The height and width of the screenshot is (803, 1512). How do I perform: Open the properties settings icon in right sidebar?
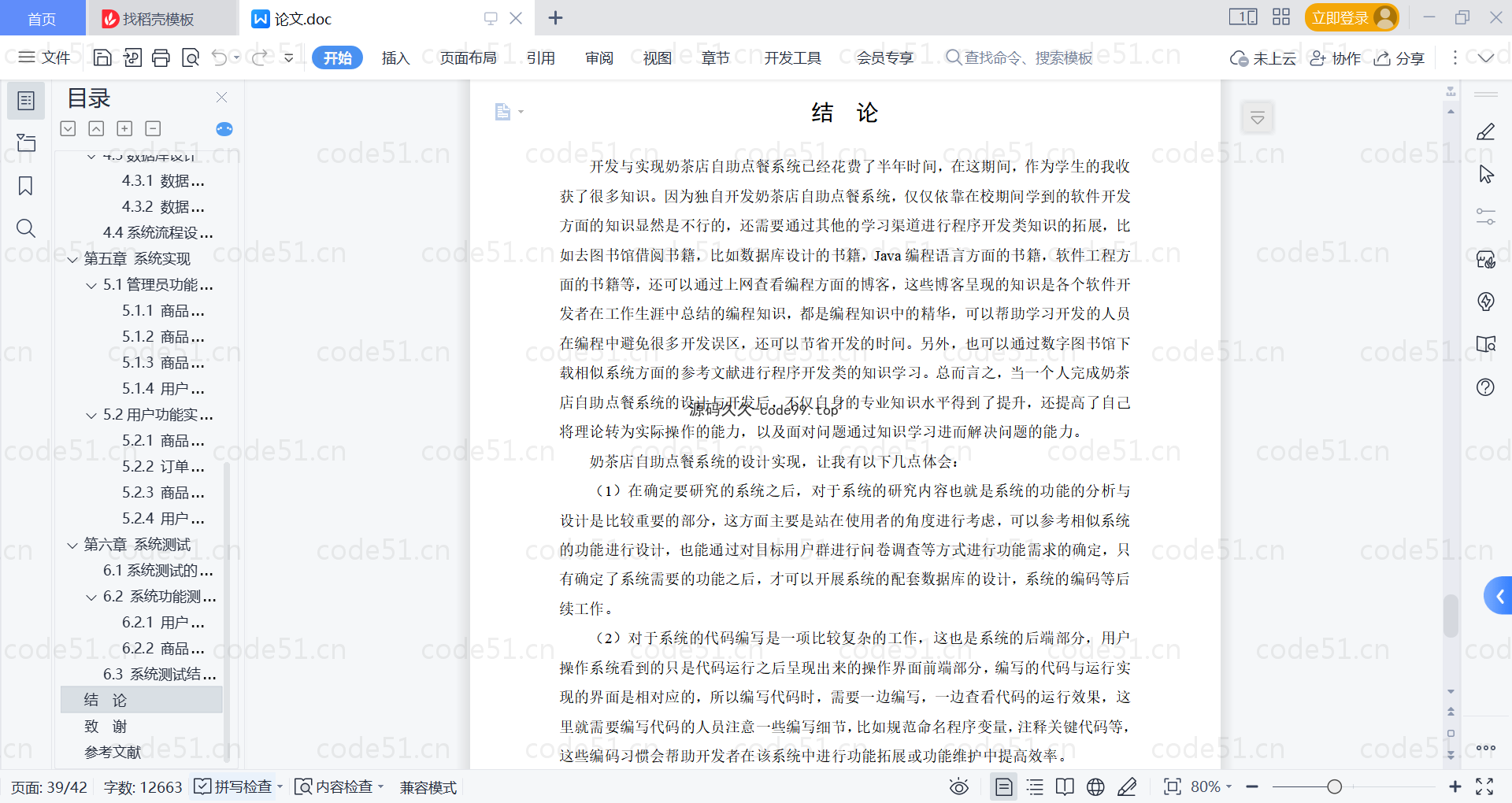click(1486, 216)
